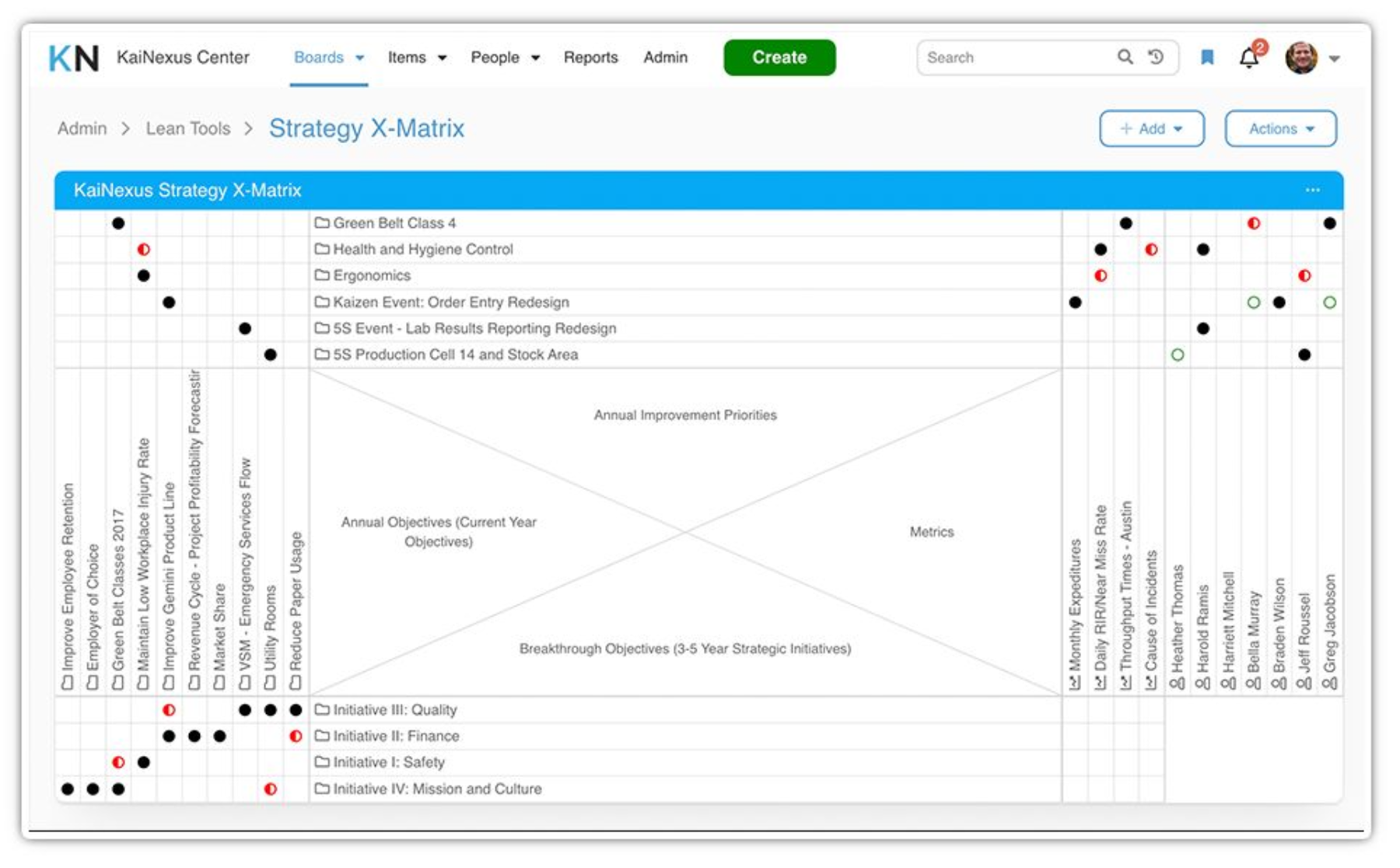Image resolution: width=1400 pixels, height=868 pixels.
Task: Click the search history clock icon
Action: pyautogui.click(x=1157, y=56)
